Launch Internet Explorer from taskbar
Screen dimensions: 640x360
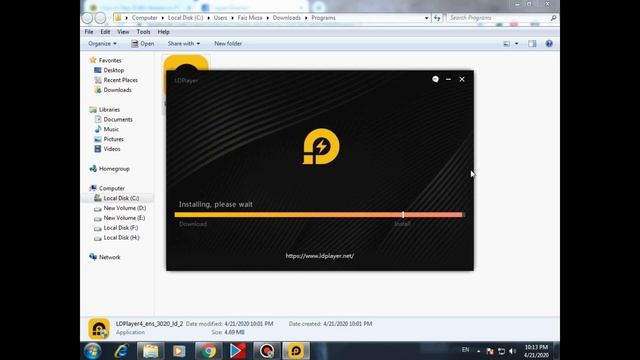point(121,351)
